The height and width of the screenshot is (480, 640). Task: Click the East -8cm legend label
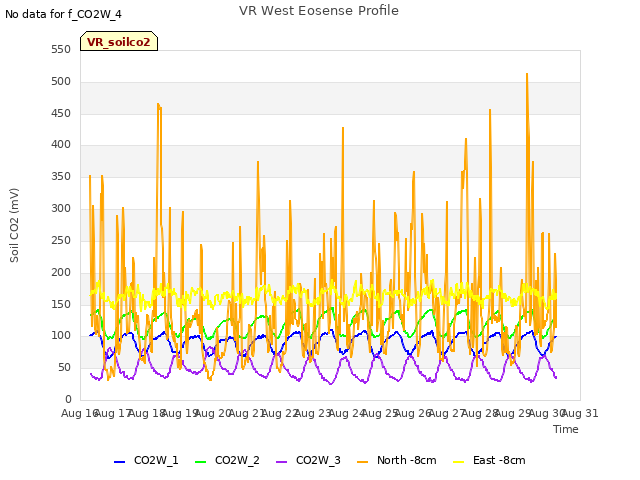click(499, 460)
